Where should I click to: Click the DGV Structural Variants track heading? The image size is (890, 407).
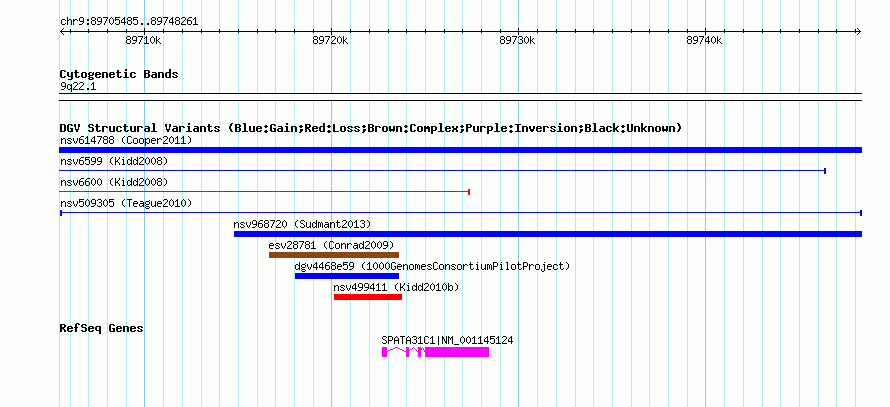[371, 128]
